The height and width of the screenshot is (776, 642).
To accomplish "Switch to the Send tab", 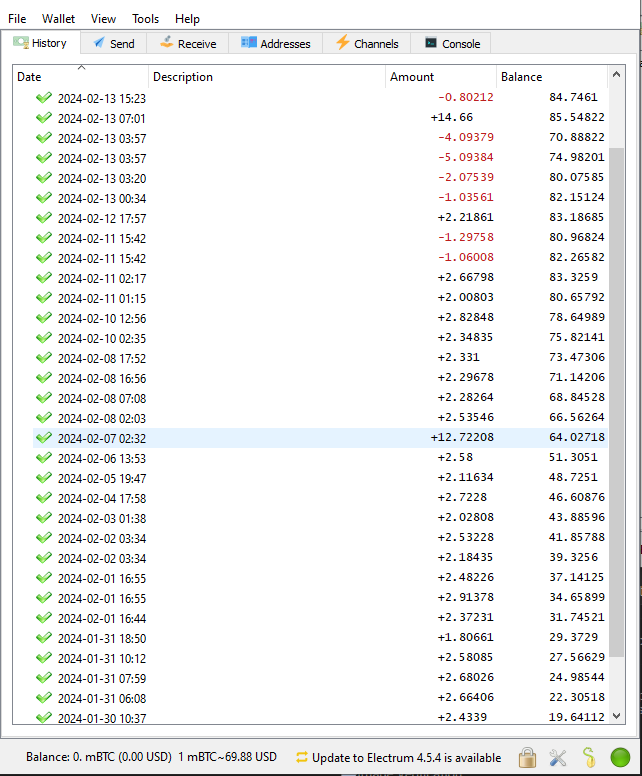I will pyautogui.click(x=114, y=44).
